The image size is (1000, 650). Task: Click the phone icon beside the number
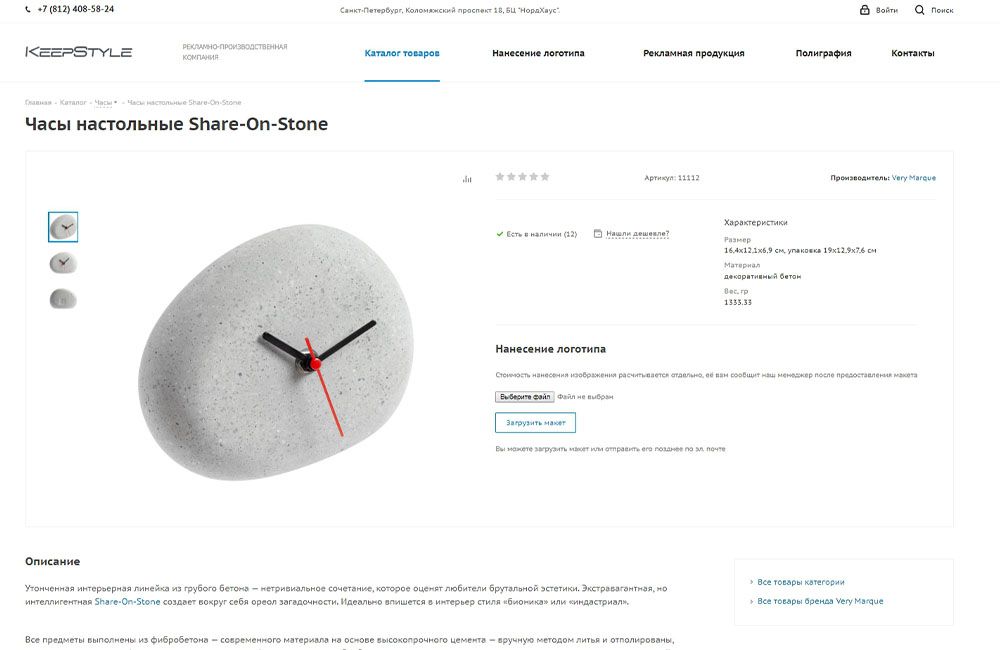(27, 10)
